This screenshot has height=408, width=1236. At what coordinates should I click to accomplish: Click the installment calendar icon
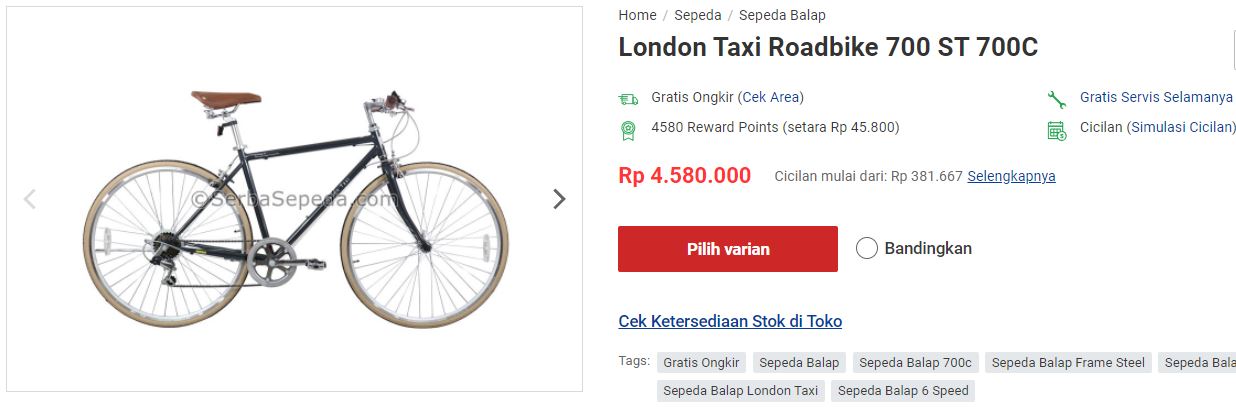click(1056, 129)
